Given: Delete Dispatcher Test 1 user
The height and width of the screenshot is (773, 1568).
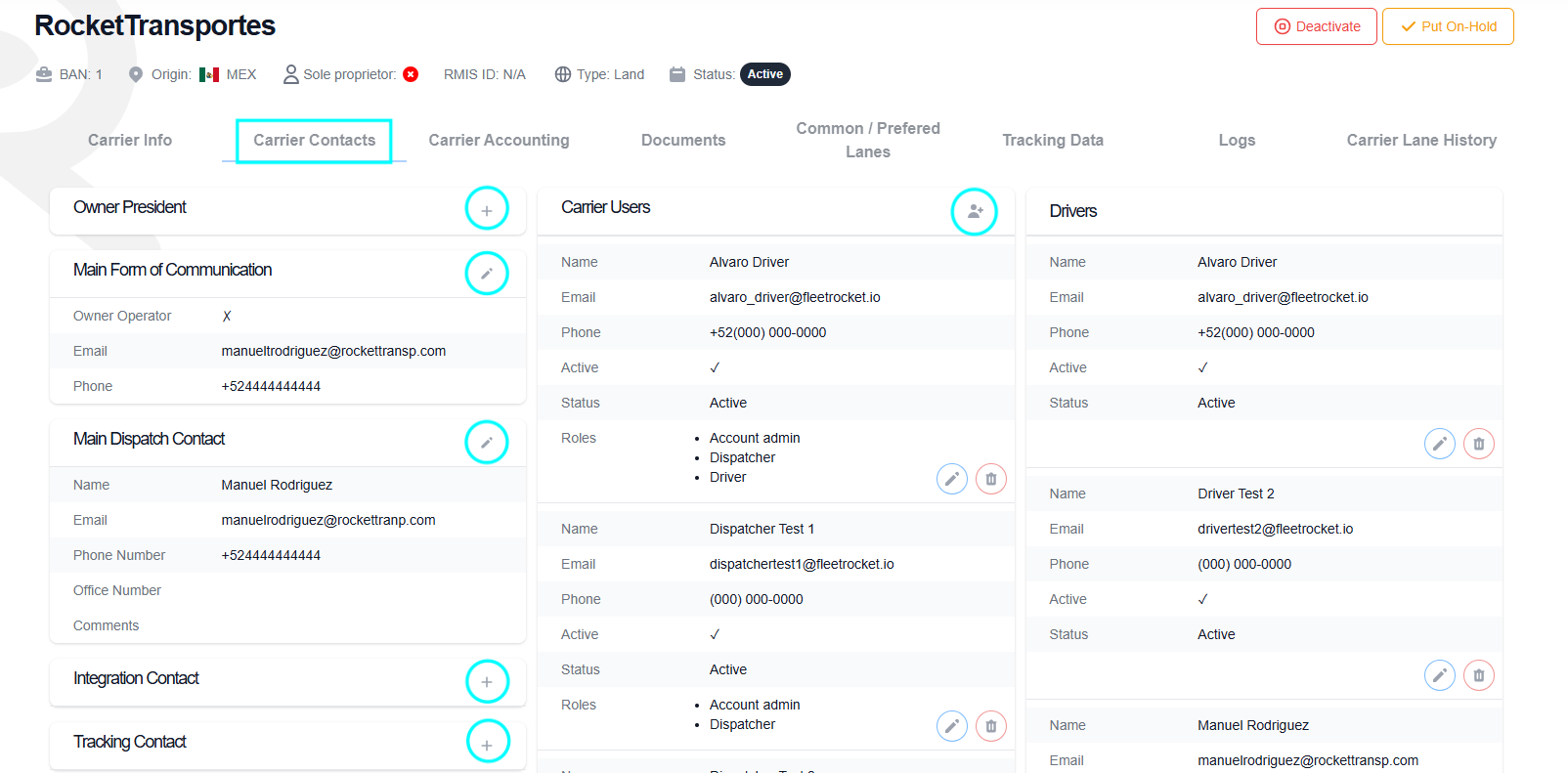Looking at the screenshot, I should 991,726.
